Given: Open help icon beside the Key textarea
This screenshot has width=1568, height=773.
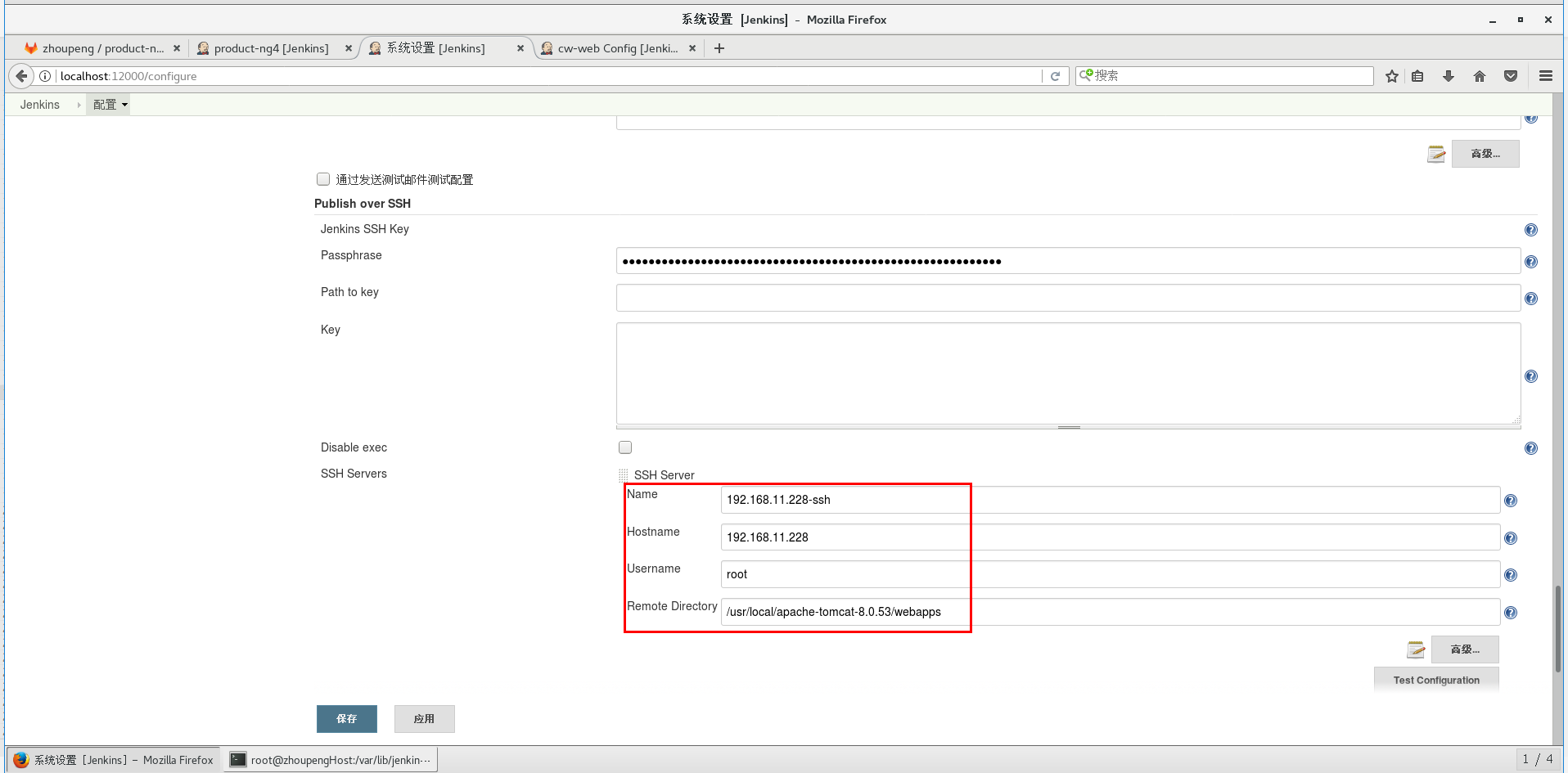Looking at the screenshot, I should click(x=1530, y=376).
